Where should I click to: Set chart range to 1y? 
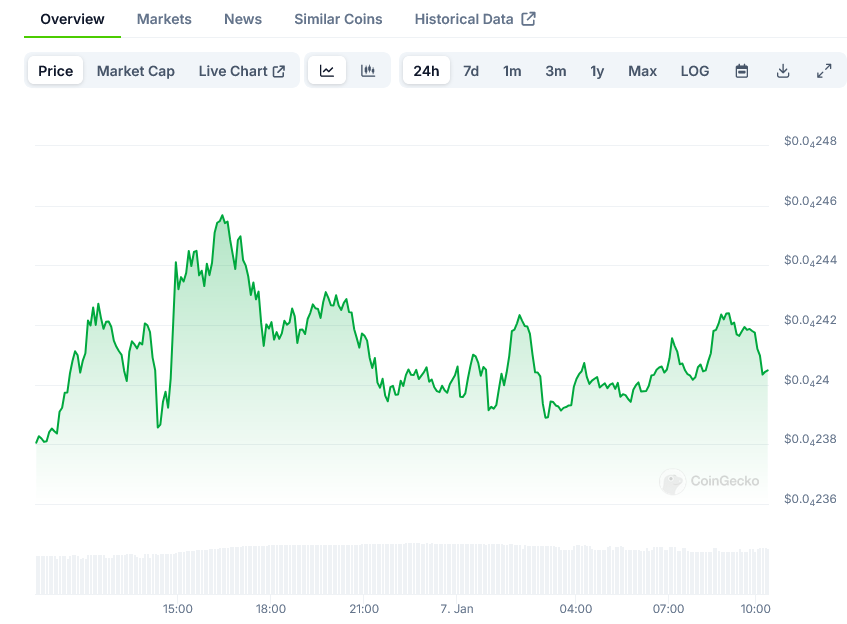click(x=597, y=71)
